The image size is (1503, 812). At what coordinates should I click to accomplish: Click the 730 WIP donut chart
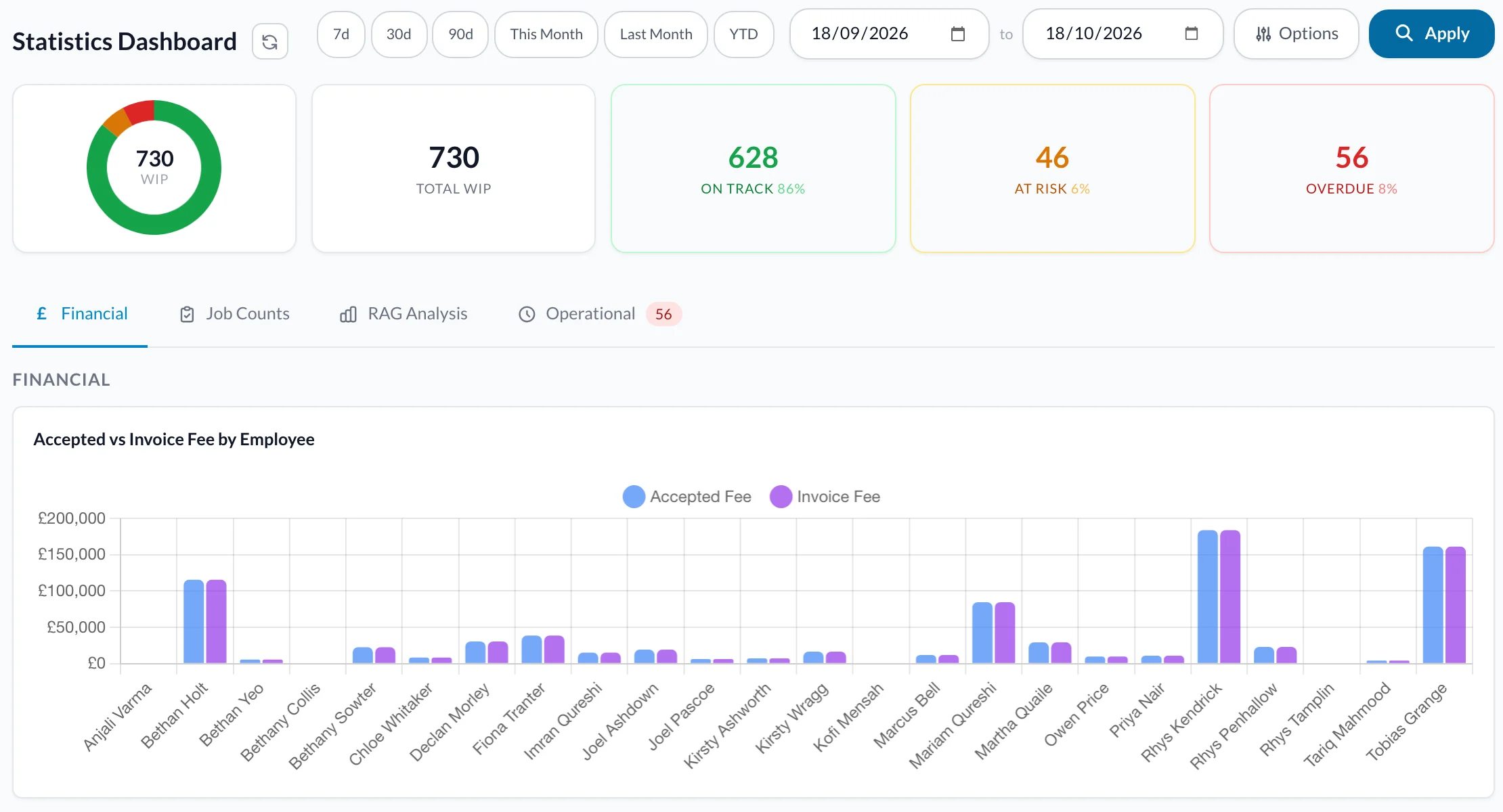154,168
